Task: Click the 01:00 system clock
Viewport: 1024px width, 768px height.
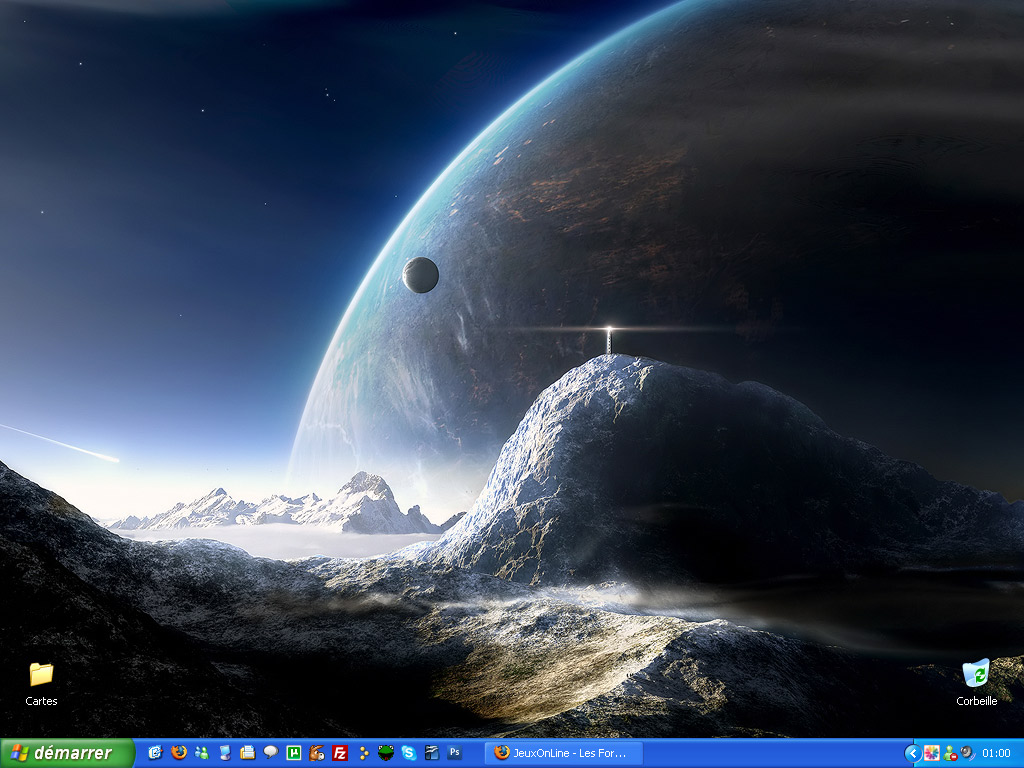Action: [996, 754]
